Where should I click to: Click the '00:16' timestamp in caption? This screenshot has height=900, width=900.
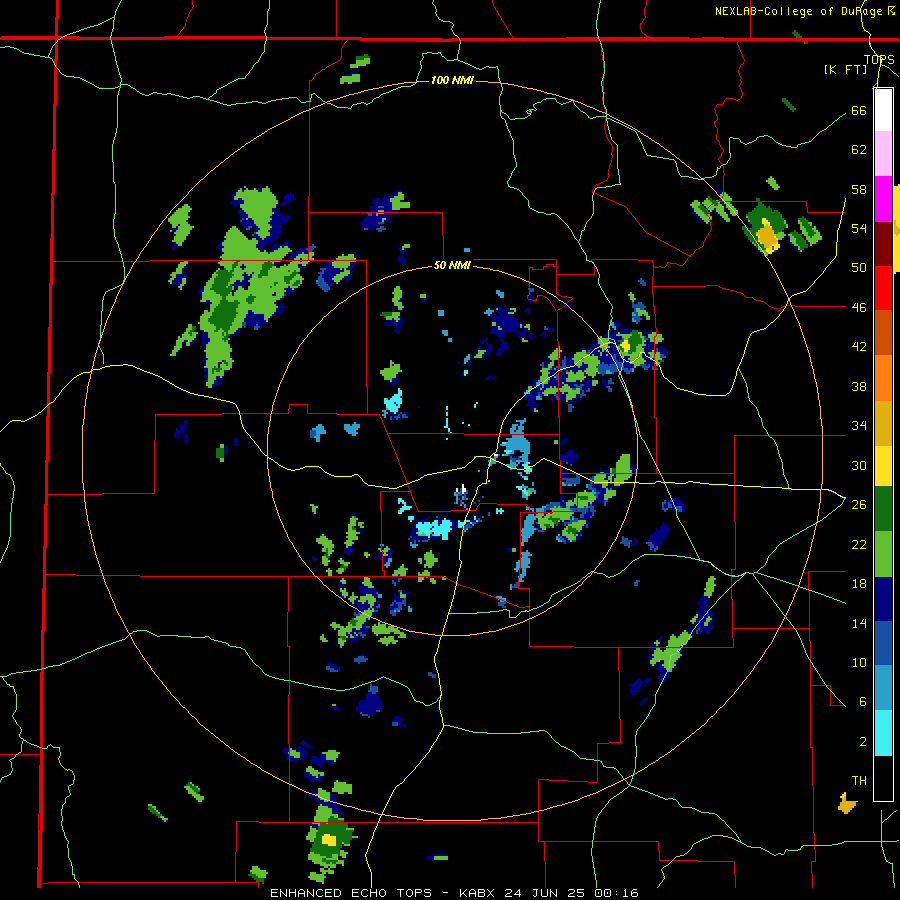616,893
